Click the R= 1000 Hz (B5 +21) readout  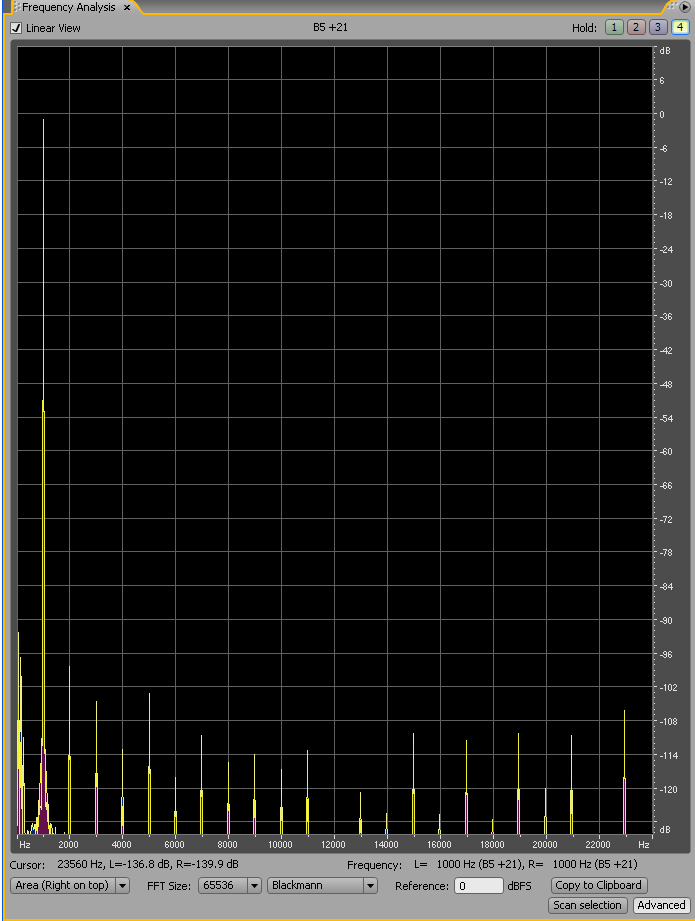(582, 864)
